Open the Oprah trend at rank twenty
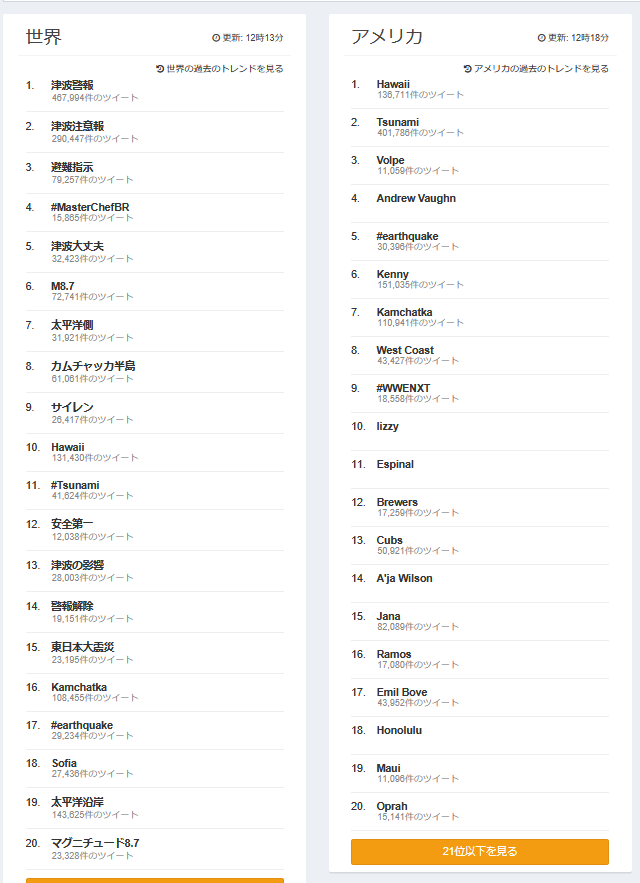Screen dimensions: 640x883 [392, 806]
